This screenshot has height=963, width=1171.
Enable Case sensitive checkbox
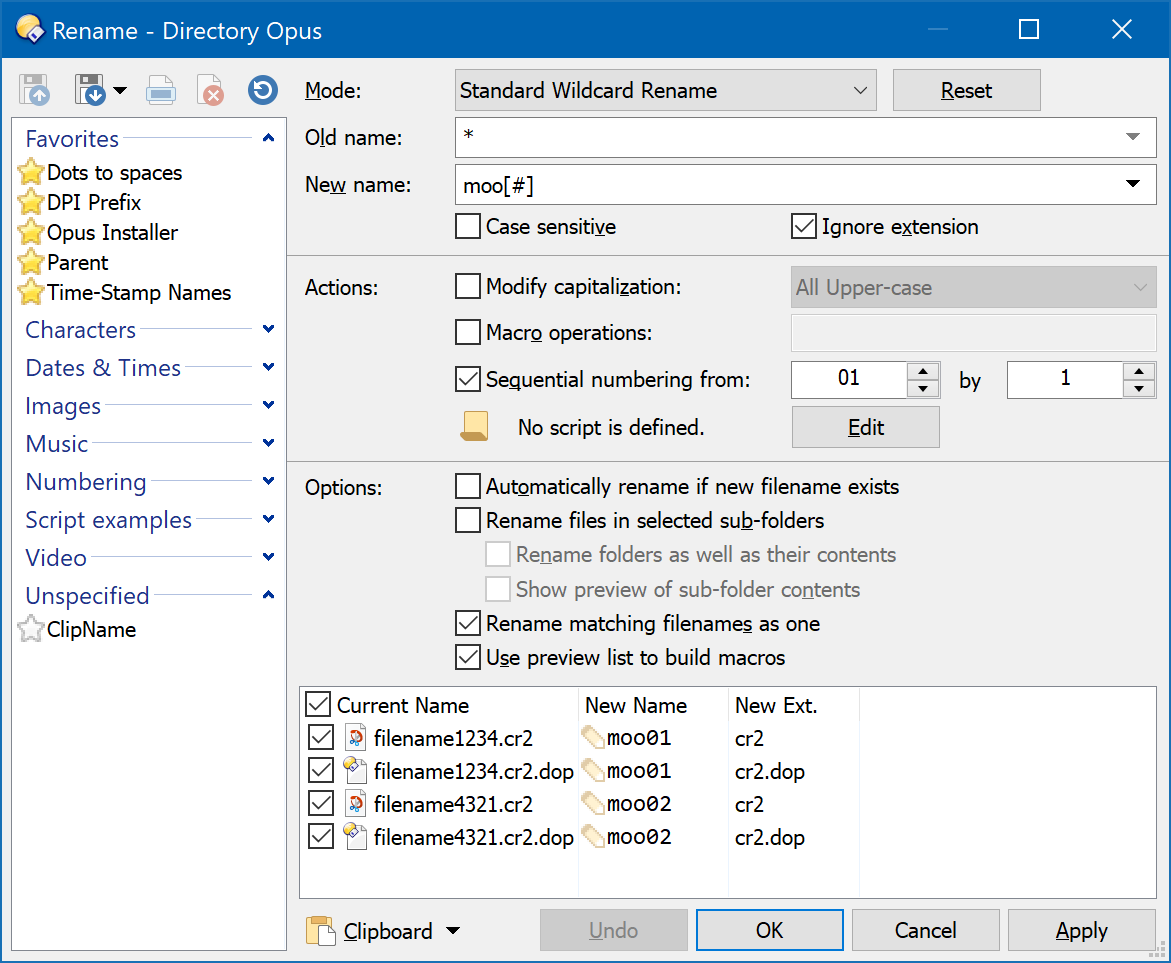pos(468,226)
